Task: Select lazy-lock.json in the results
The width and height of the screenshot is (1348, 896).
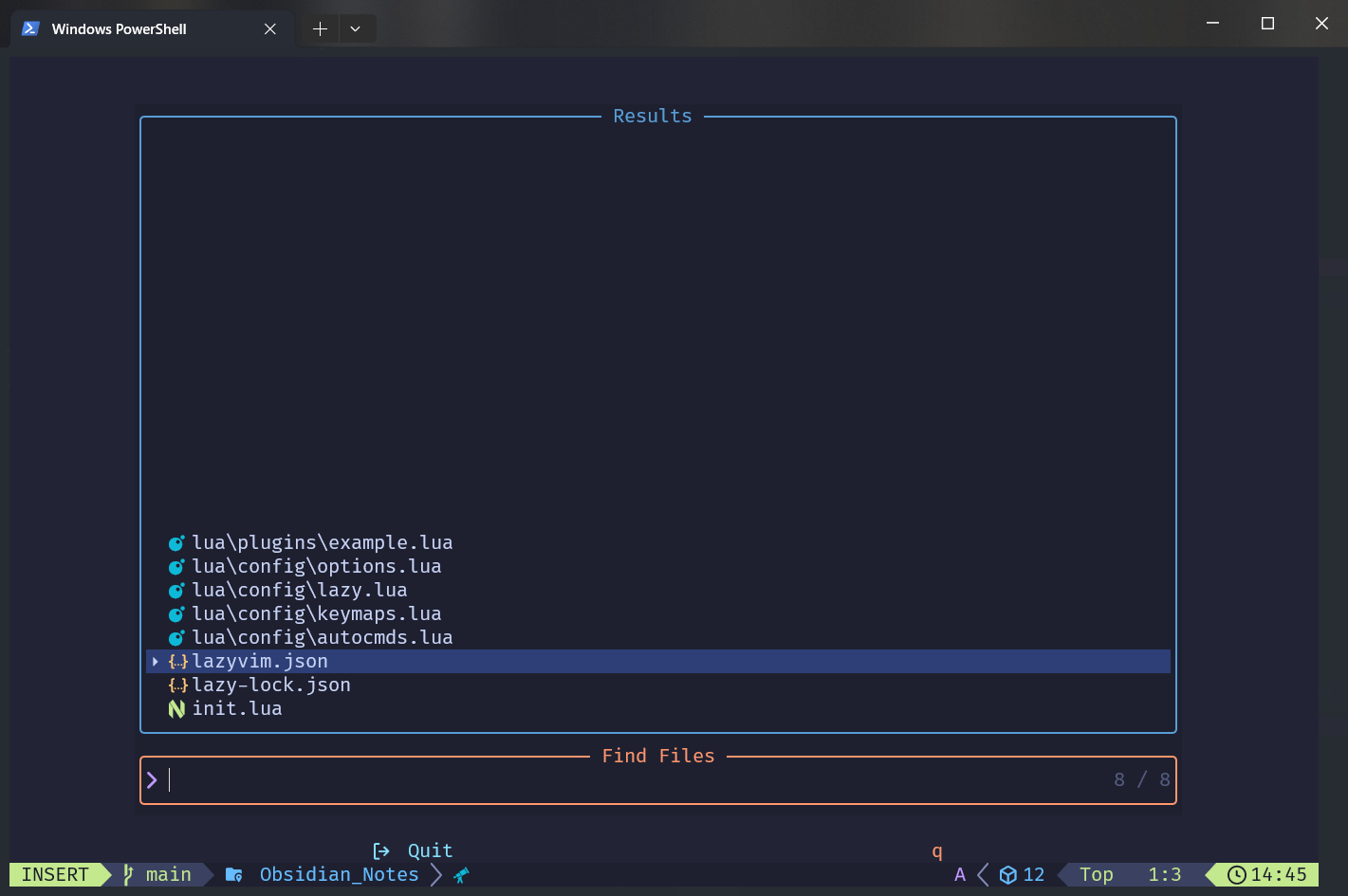Action: (271, 686)
